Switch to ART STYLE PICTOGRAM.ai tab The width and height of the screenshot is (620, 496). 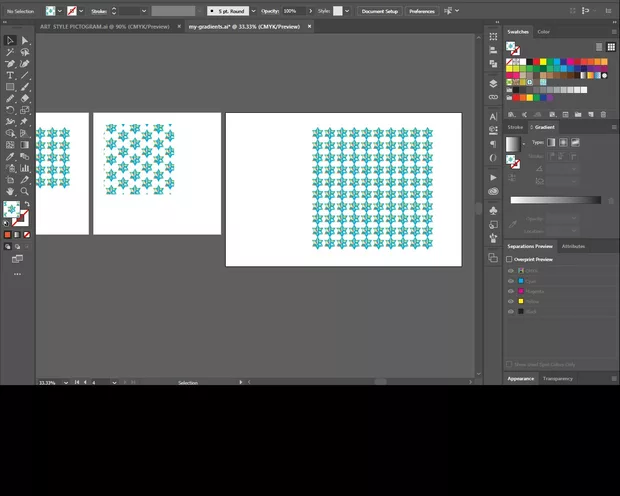pos(103,27)
